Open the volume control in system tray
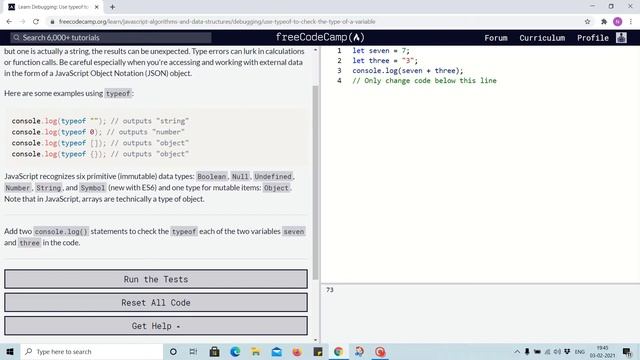Viewport: 640px width, 360px height. click(557, 351)
